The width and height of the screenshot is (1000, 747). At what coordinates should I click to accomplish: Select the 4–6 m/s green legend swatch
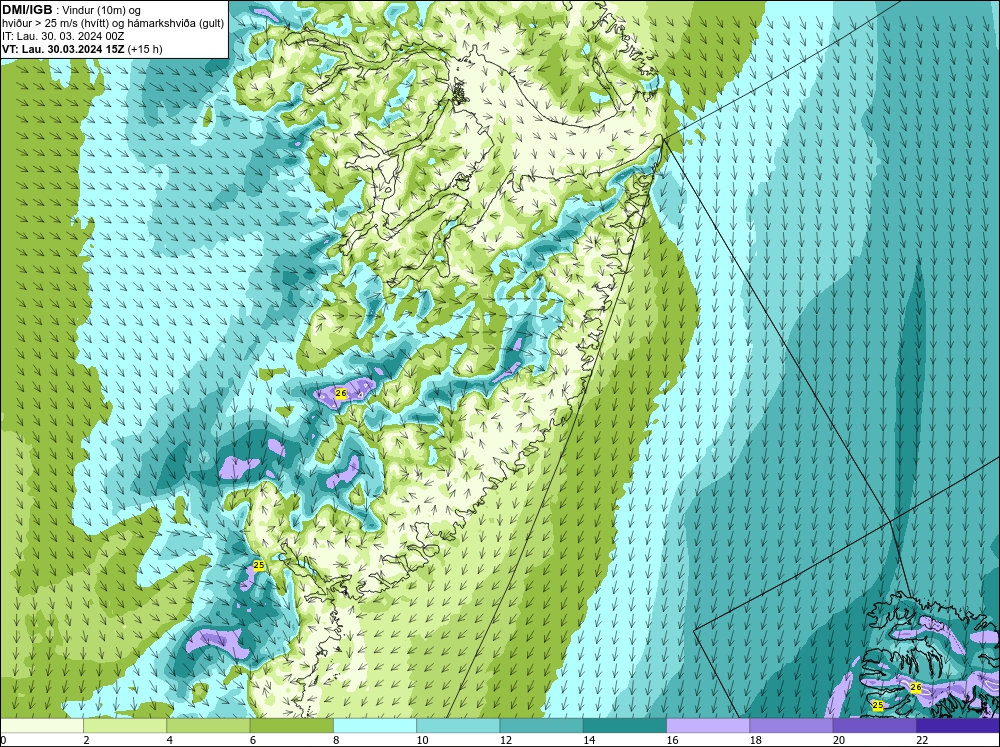[x=209, y=725]
